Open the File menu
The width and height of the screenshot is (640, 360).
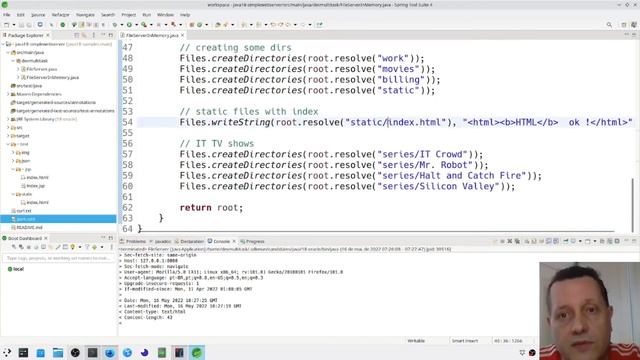click(7, 15)
